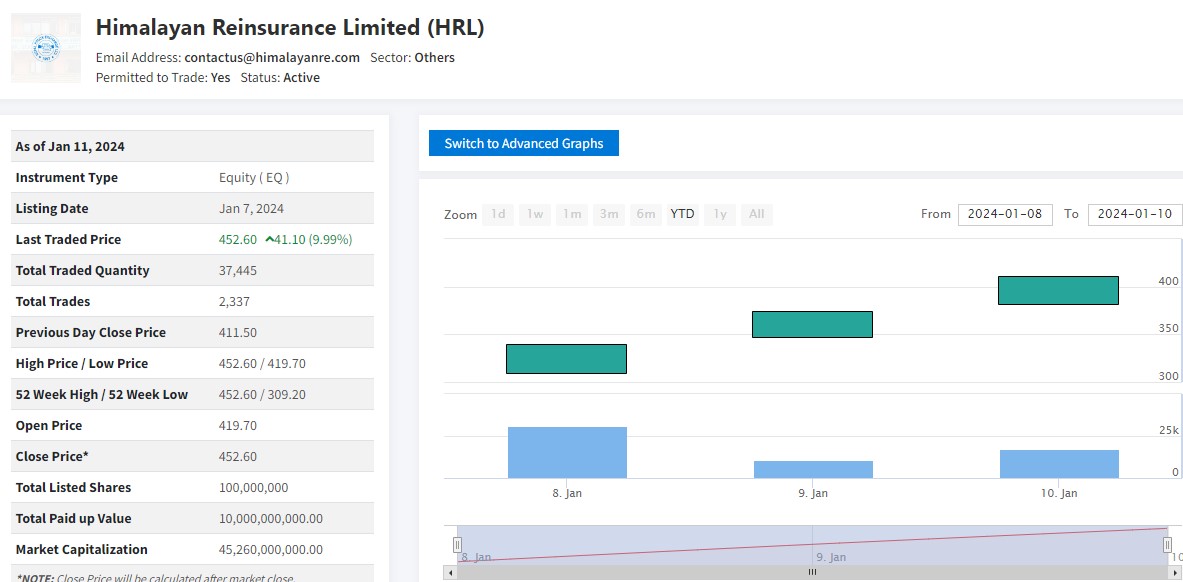This screenshot has height=582, width=1183.
Task: Select the 1w zoom range
Action: tap(535, 214)
